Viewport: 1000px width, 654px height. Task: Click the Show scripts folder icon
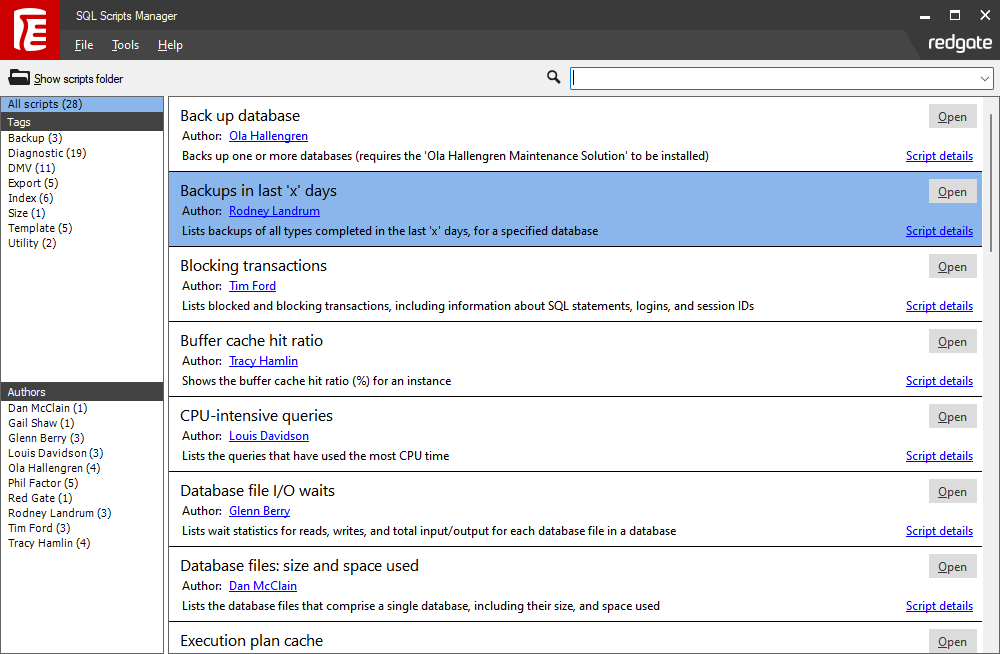pos(18,78)
